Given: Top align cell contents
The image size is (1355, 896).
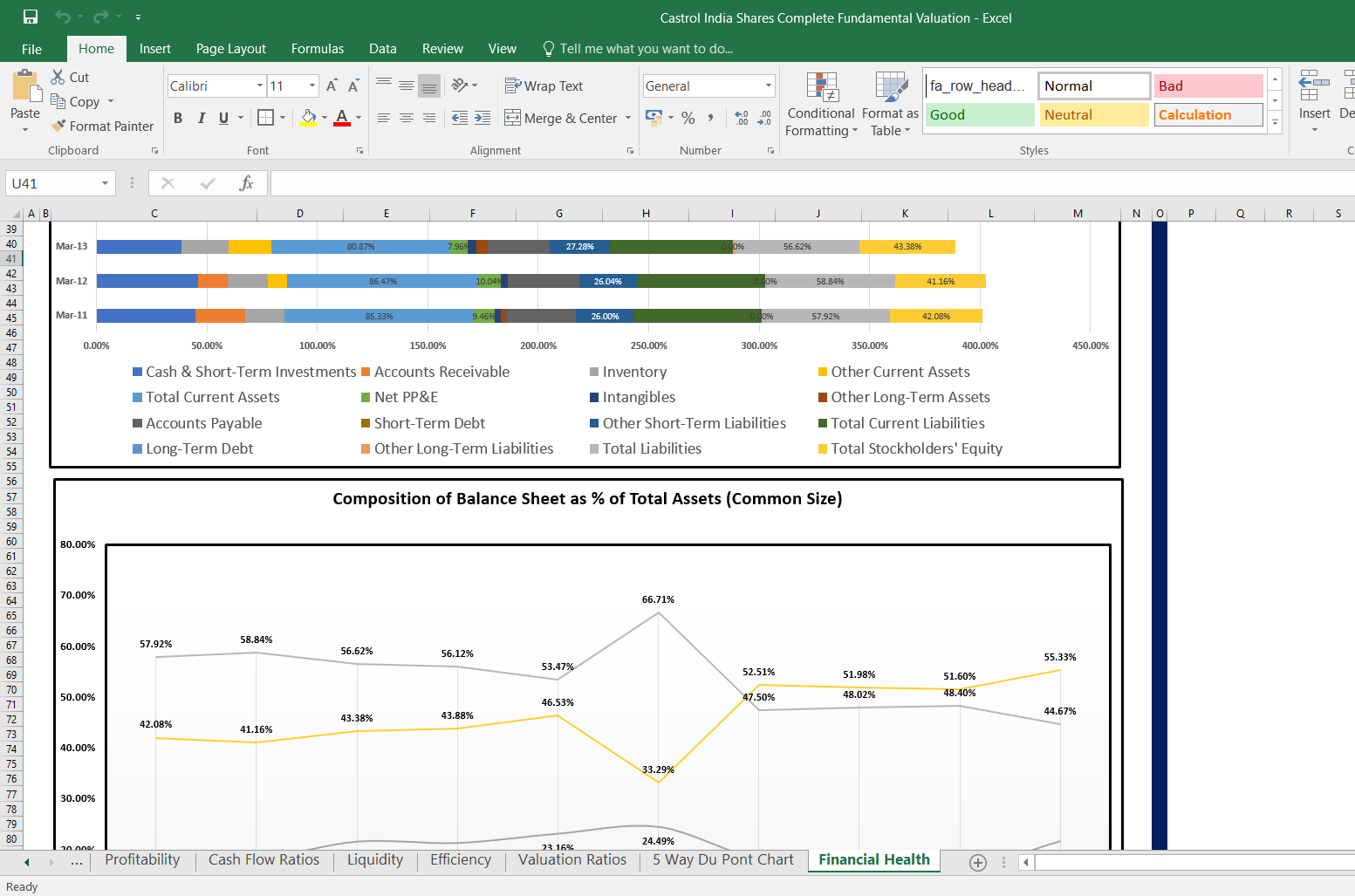Looking at the screenshot, I should 384,85.
